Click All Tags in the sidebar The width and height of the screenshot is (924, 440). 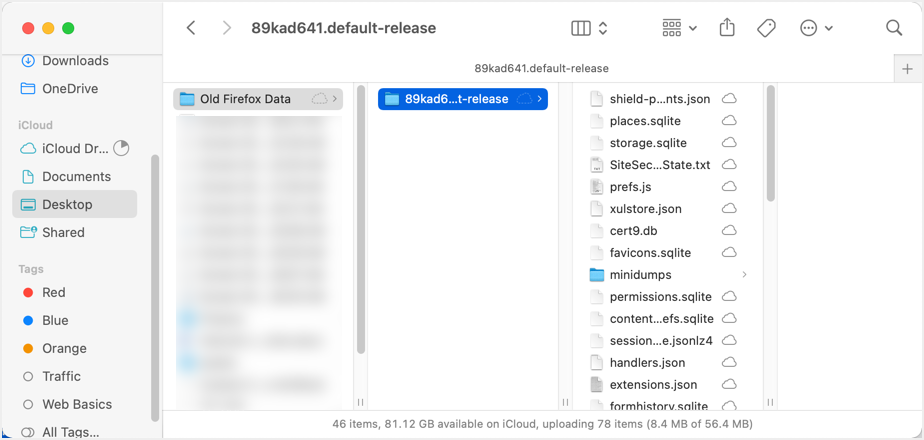coord(70,432)
